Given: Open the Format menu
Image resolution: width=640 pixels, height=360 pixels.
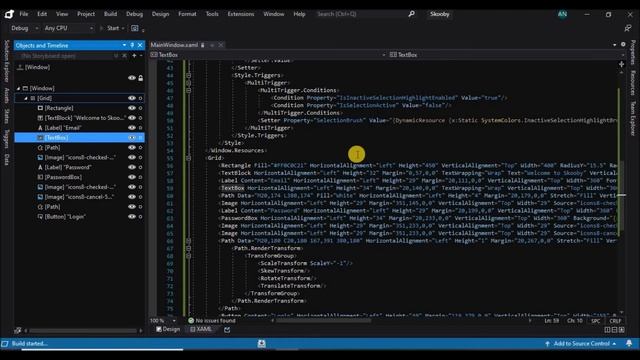Looking at the screenshot, I should point(187,14).
